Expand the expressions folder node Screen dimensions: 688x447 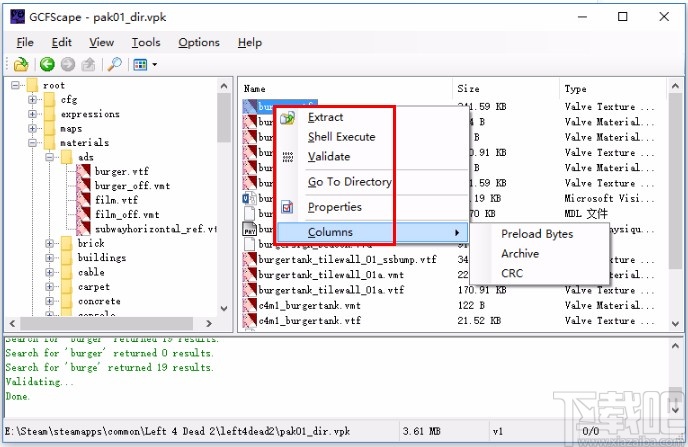(32, 114)
